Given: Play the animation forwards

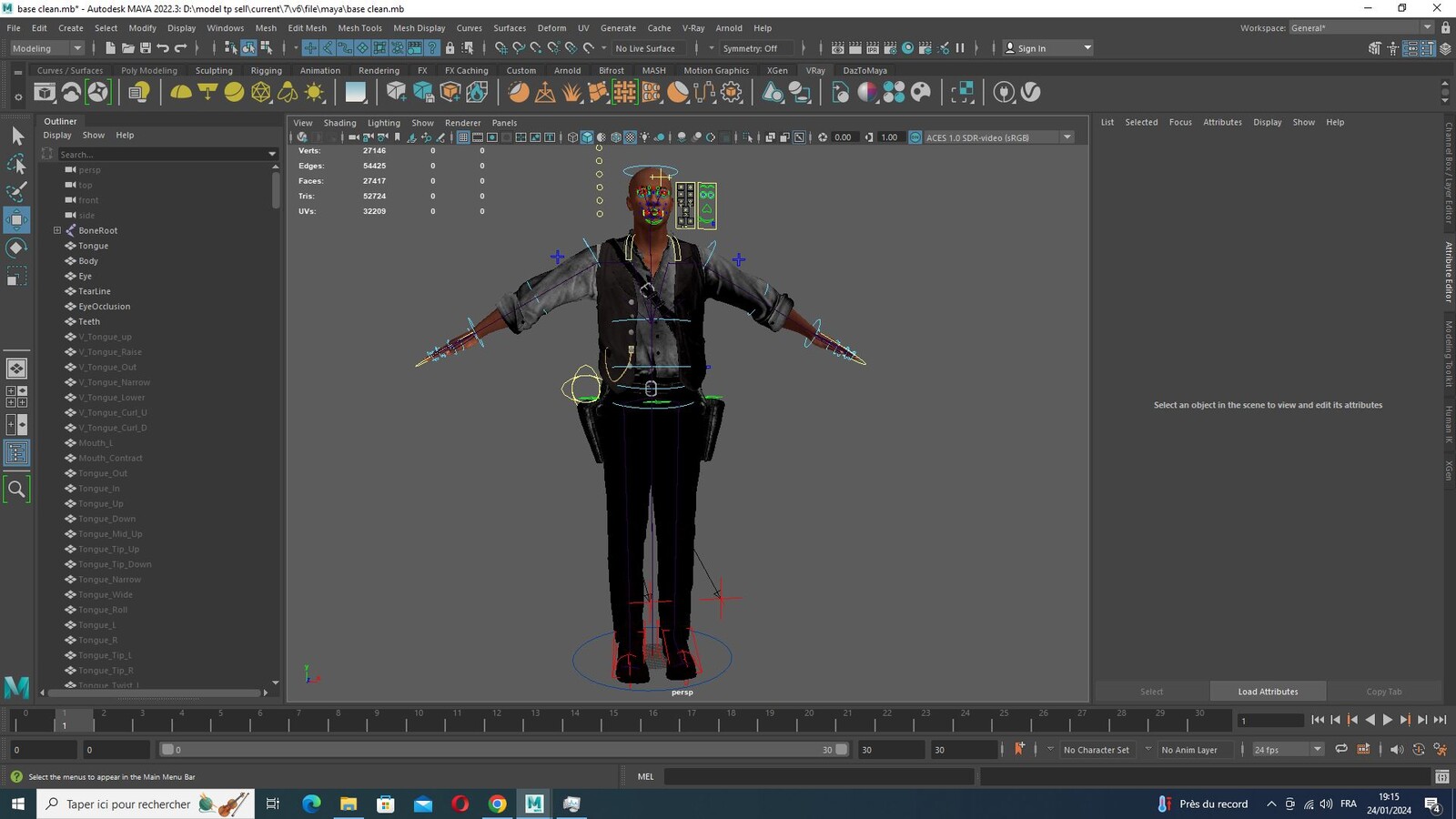Looking at the screenshot, I should click(1388, 720).
